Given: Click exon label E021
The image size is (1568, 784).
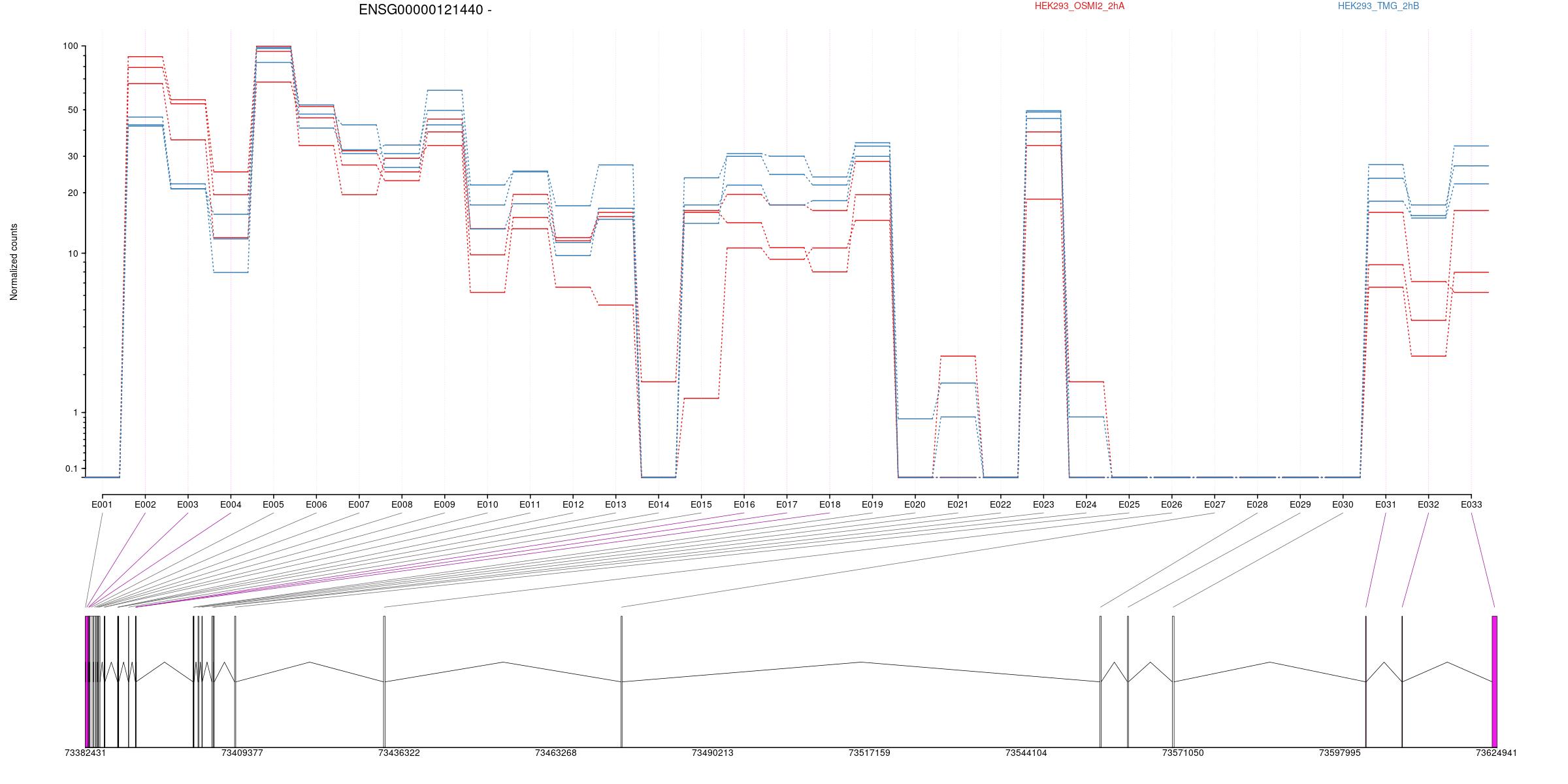Looking at the screenshot, I should click(958, 504).
